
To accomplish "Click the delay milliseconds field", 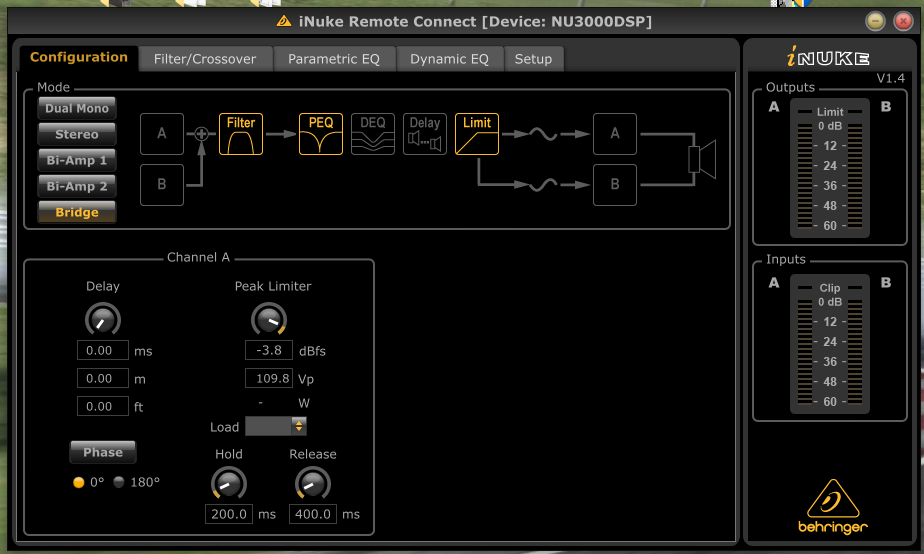I will coord(103,350).
